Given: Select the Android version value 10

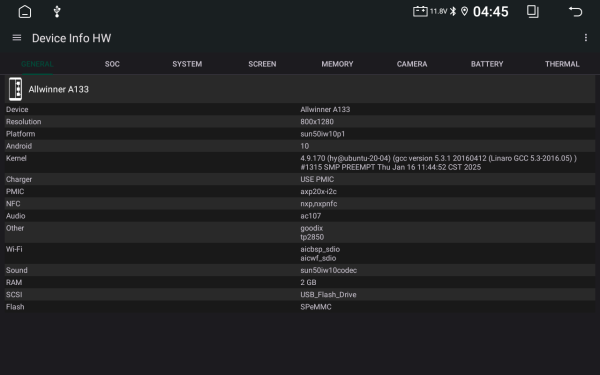Looking at the screenshot, I should tap(305, 146).
